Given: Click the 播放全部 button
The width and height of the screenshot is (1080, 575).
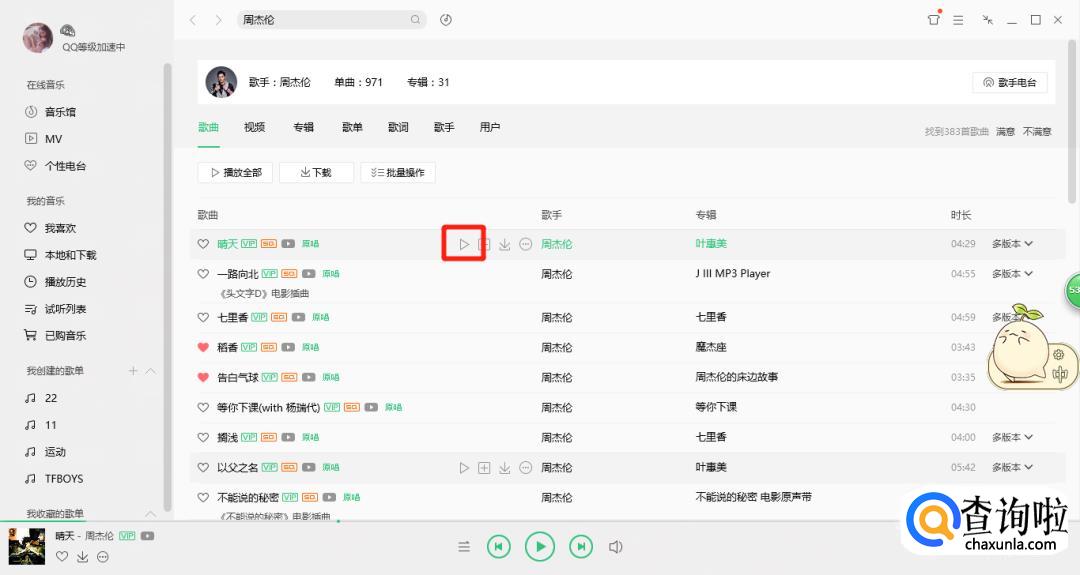Looking at the screenshot, I should (x=235, y=173).
